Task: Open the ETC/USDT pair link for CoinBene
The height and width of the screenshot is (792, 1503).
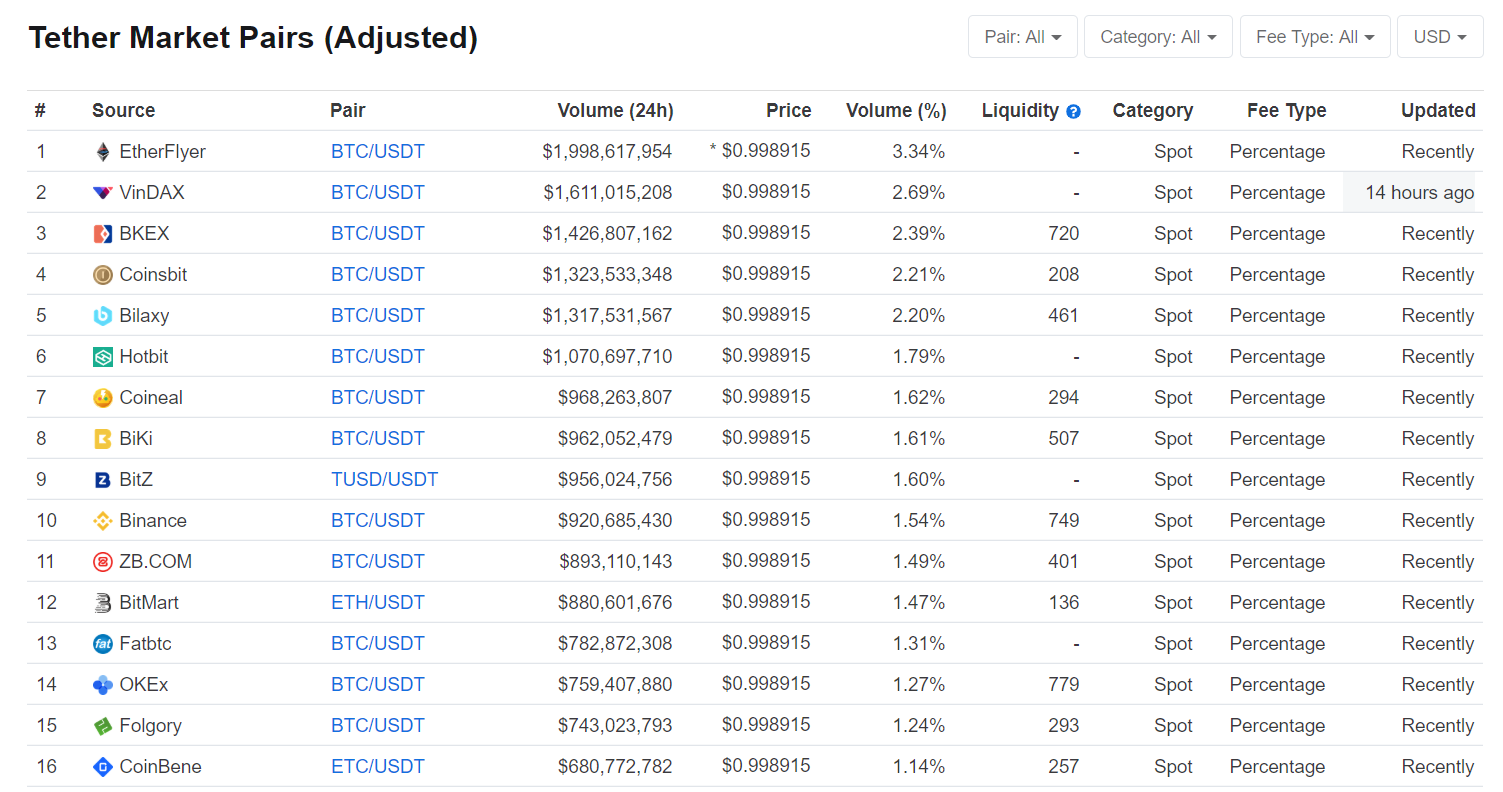Action: pos(378,767)
